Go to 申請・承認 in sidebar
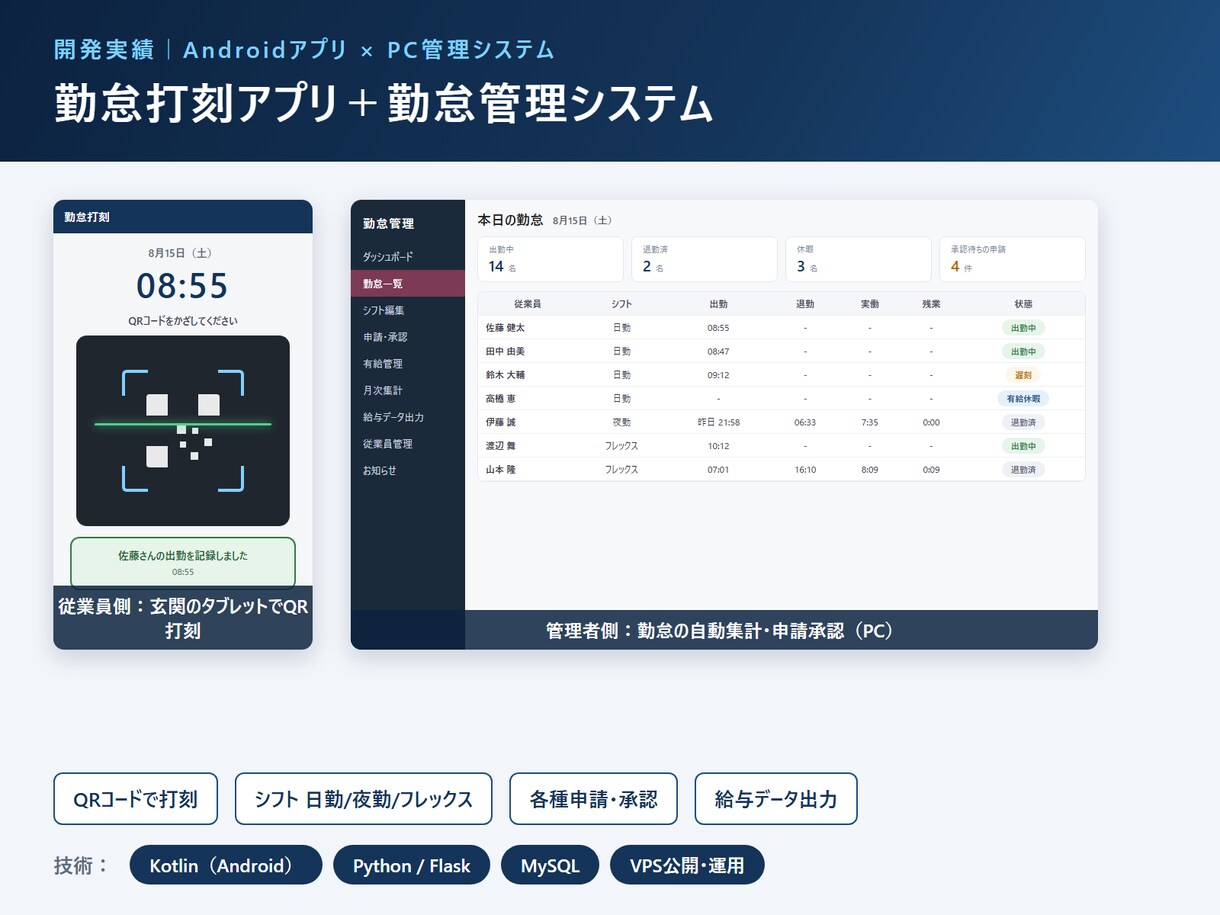The width and height of the screenshot is (1220, 915). (407, 337)
